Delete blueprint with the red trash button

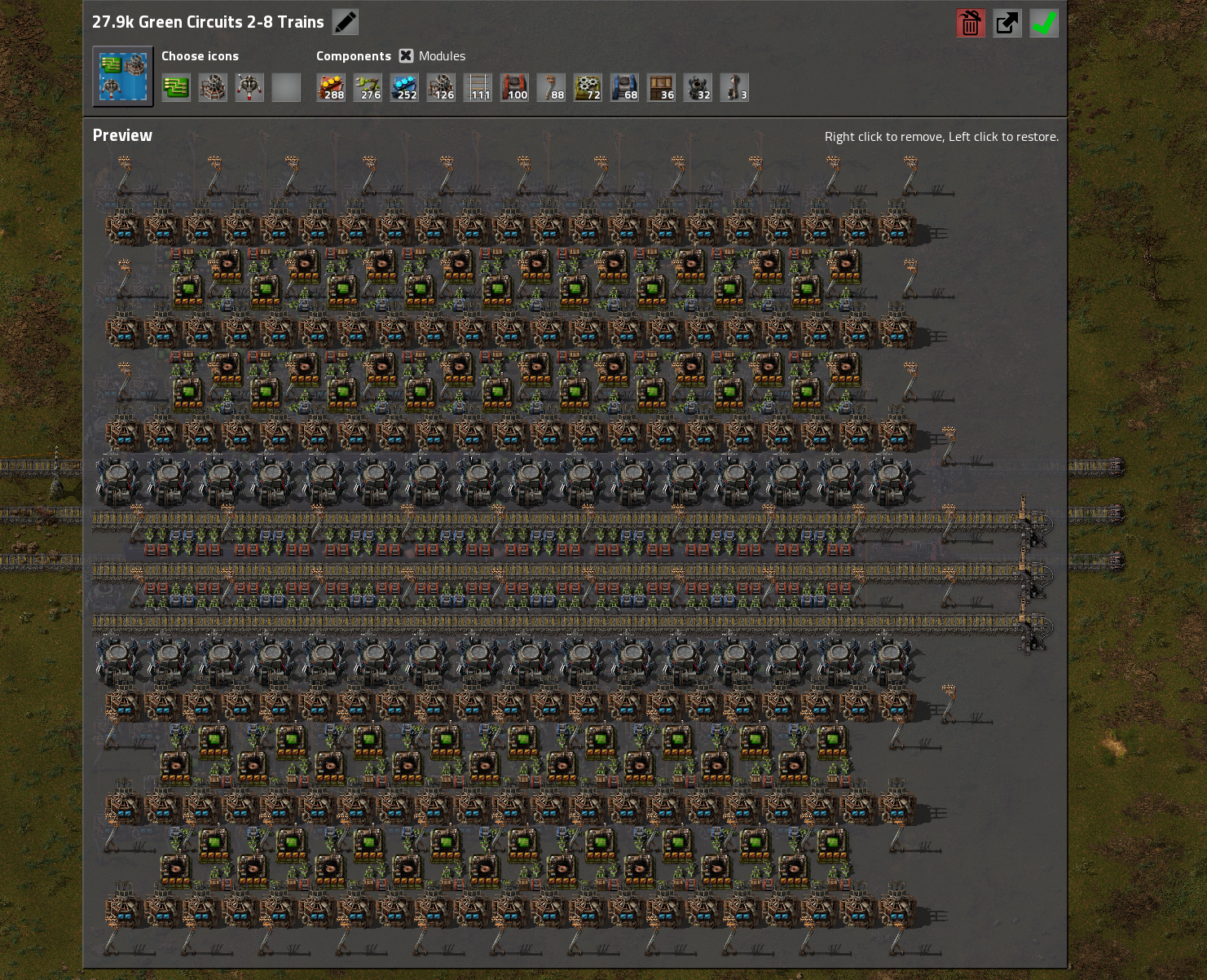coord(971,23)
